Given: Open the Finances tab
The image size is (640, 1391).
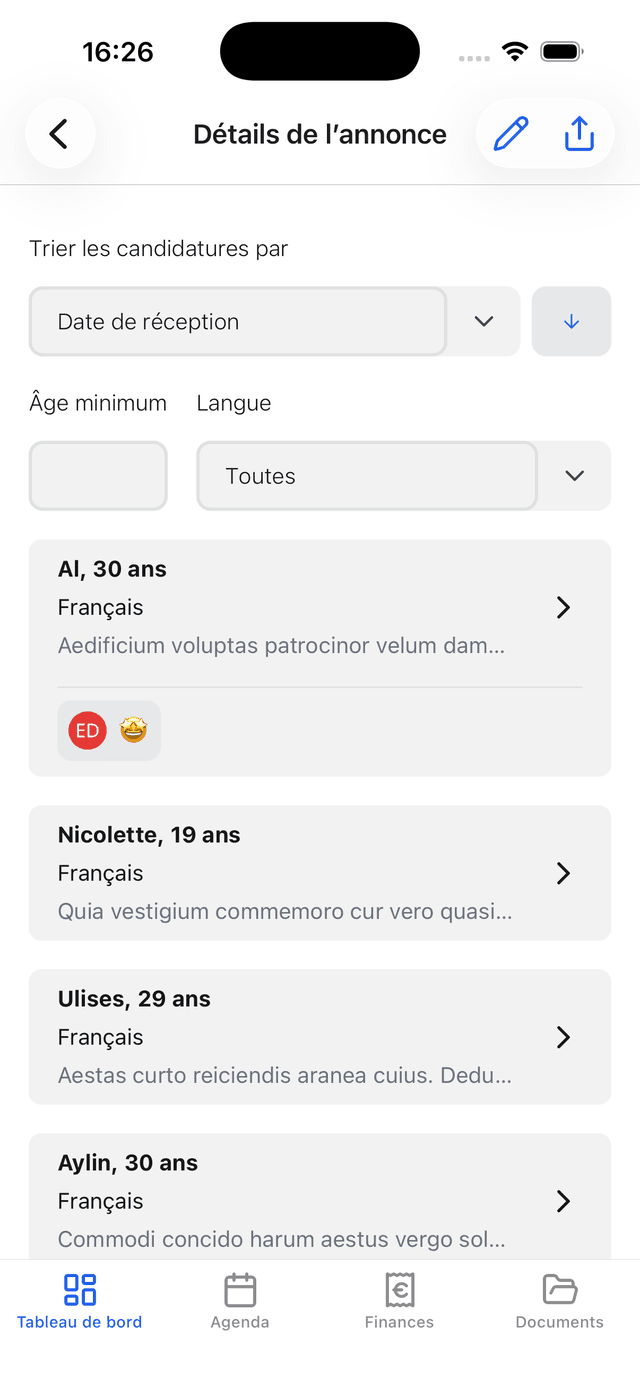Looking at the screenshot, I should tap(399, 1301).
